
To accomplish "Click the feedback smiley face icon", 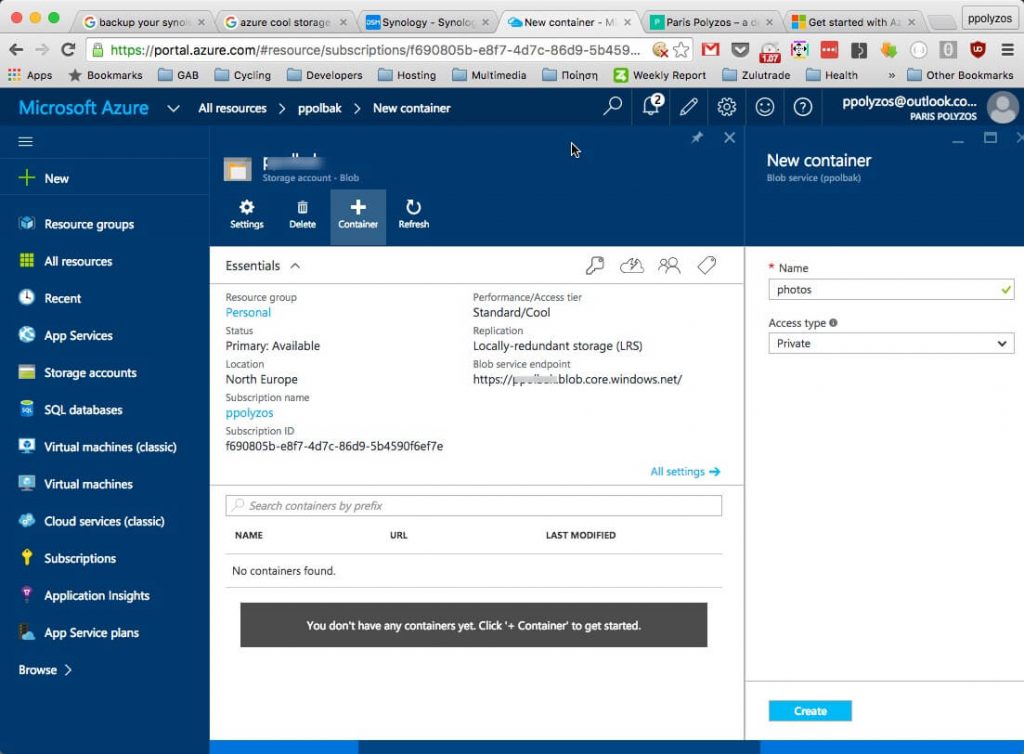I will point(765,106).
